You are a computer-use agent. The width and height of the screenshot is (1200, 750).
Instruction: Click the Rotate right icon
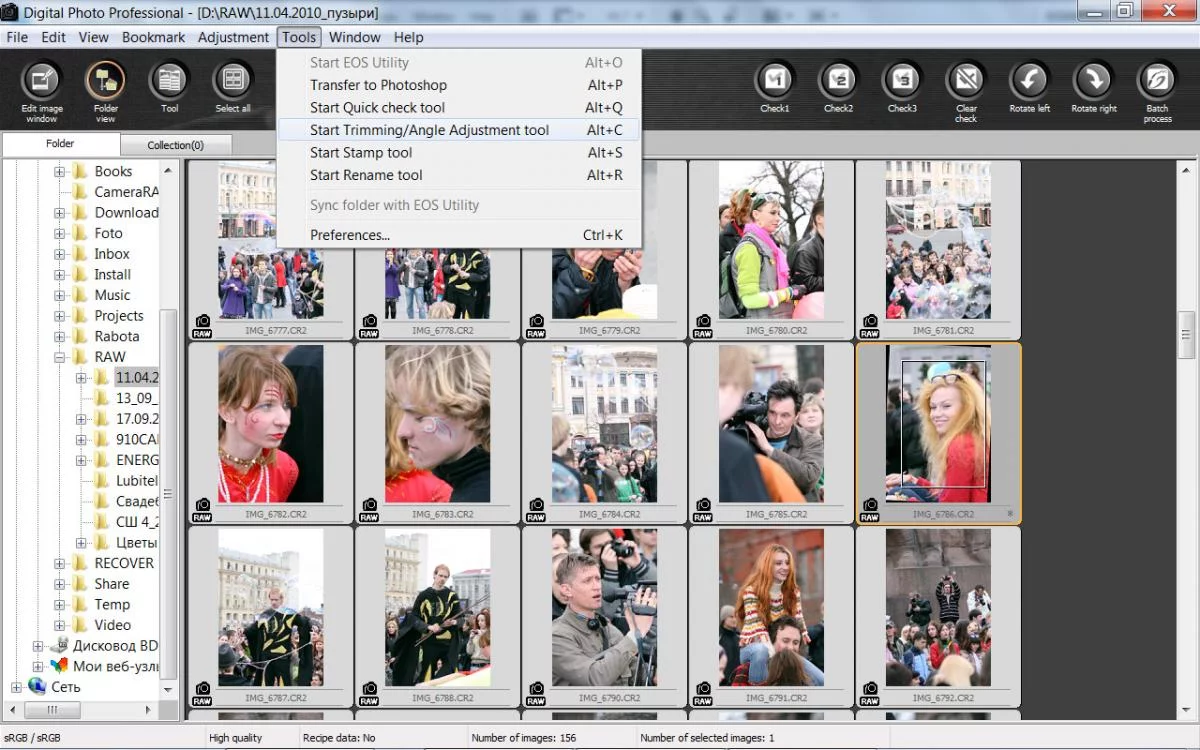(x=1093, y=81)
